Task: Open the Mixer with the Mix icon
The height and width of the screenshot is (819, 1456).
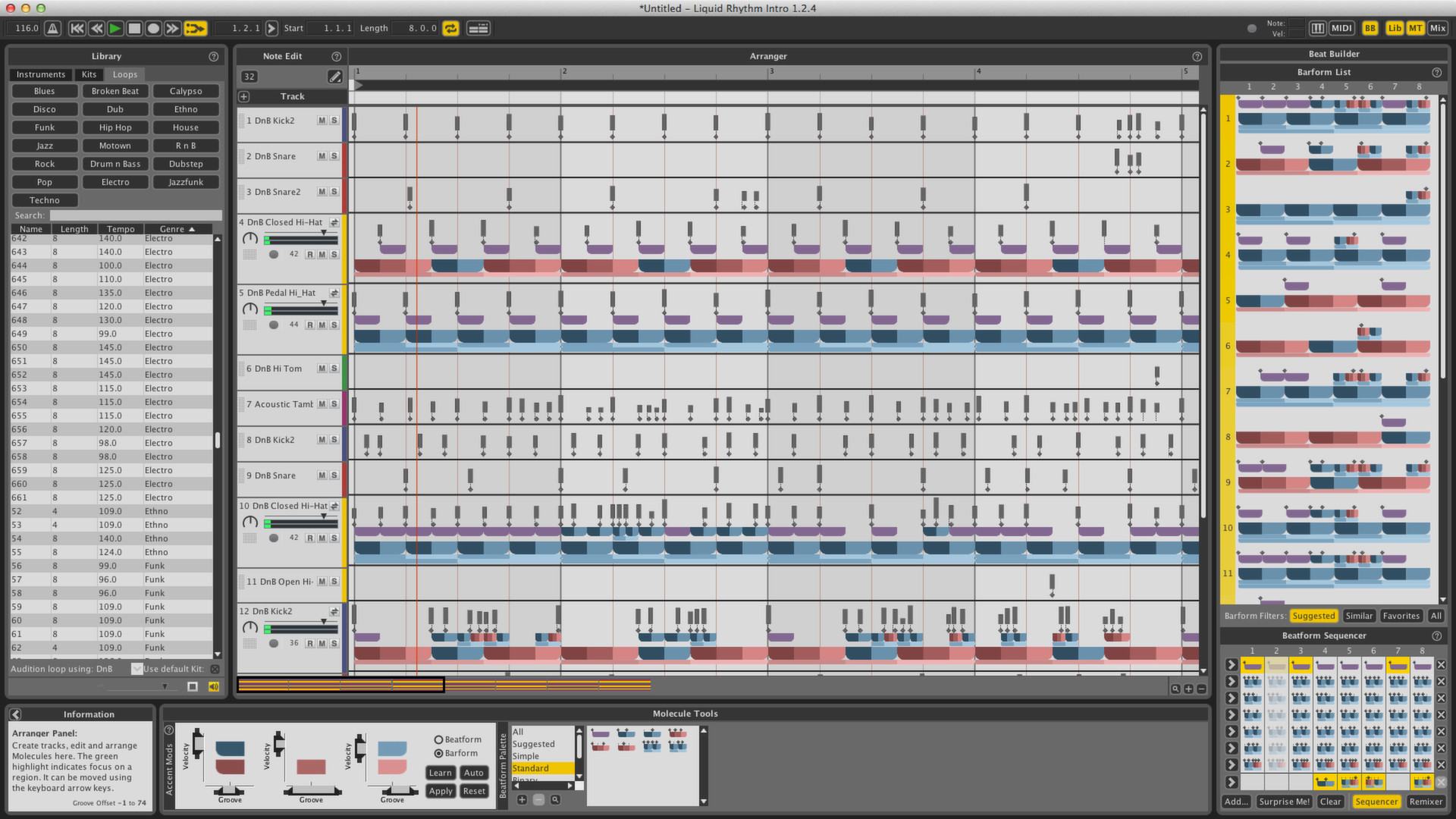Action: click(1437, 27)
